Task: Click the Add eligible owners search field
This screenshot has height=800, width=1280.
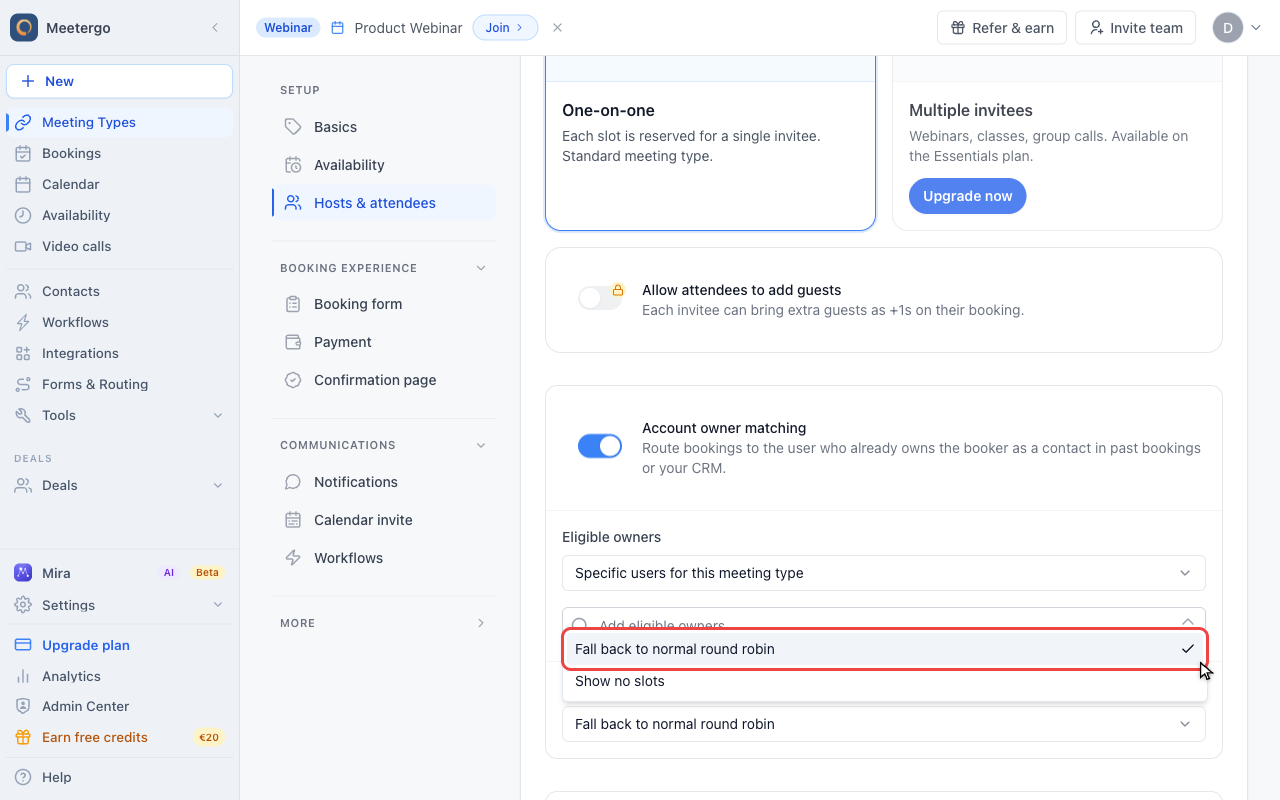Action: pos(884,620)
